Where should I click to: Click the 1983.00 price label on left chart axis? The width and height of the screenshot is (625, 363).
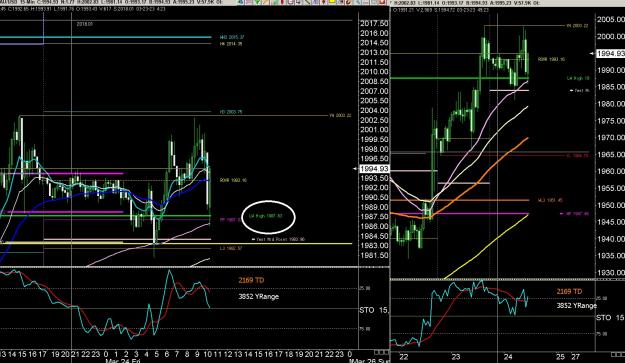[374, 245]
